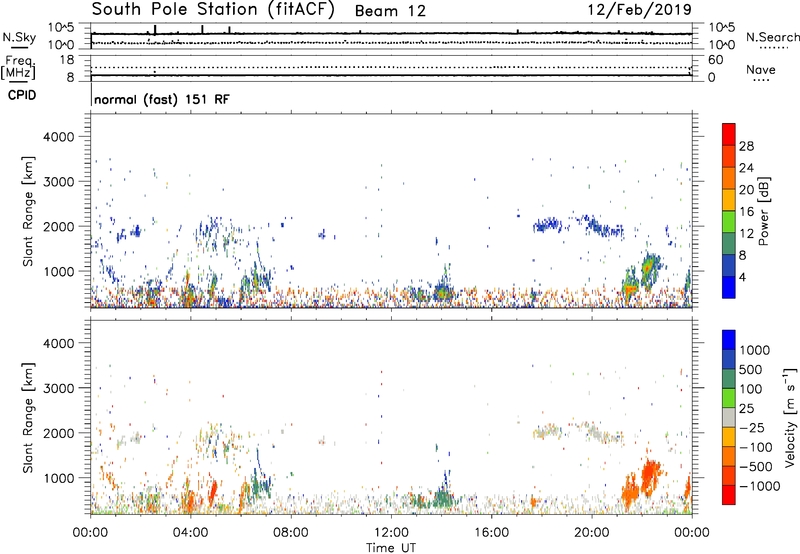
Task: Click the date '12/Feb/2019'
Action: pyautogui.click(x=639, y=10)
